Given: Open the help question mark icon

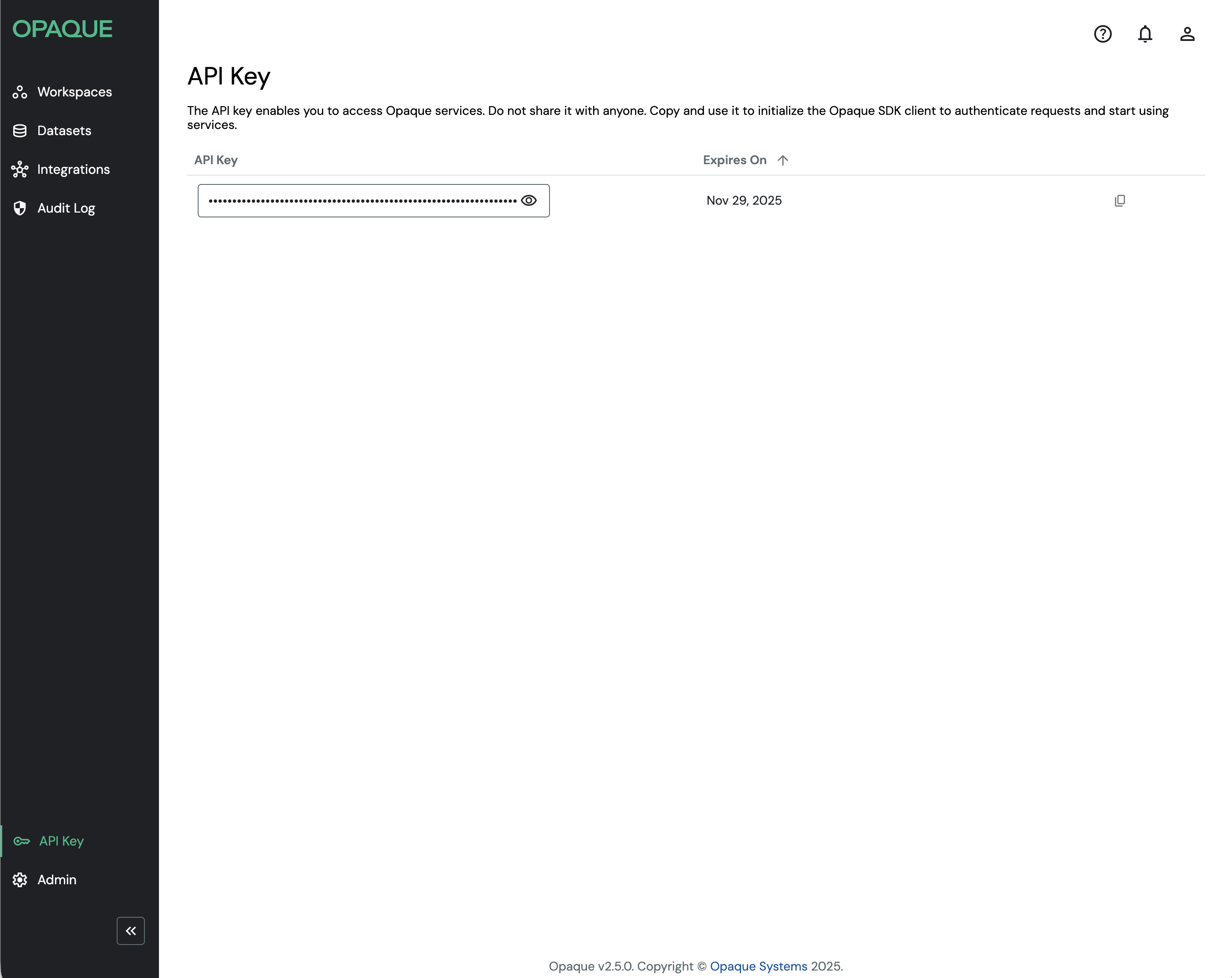Looking at the screenshot, I should [x=1102, y=34].
